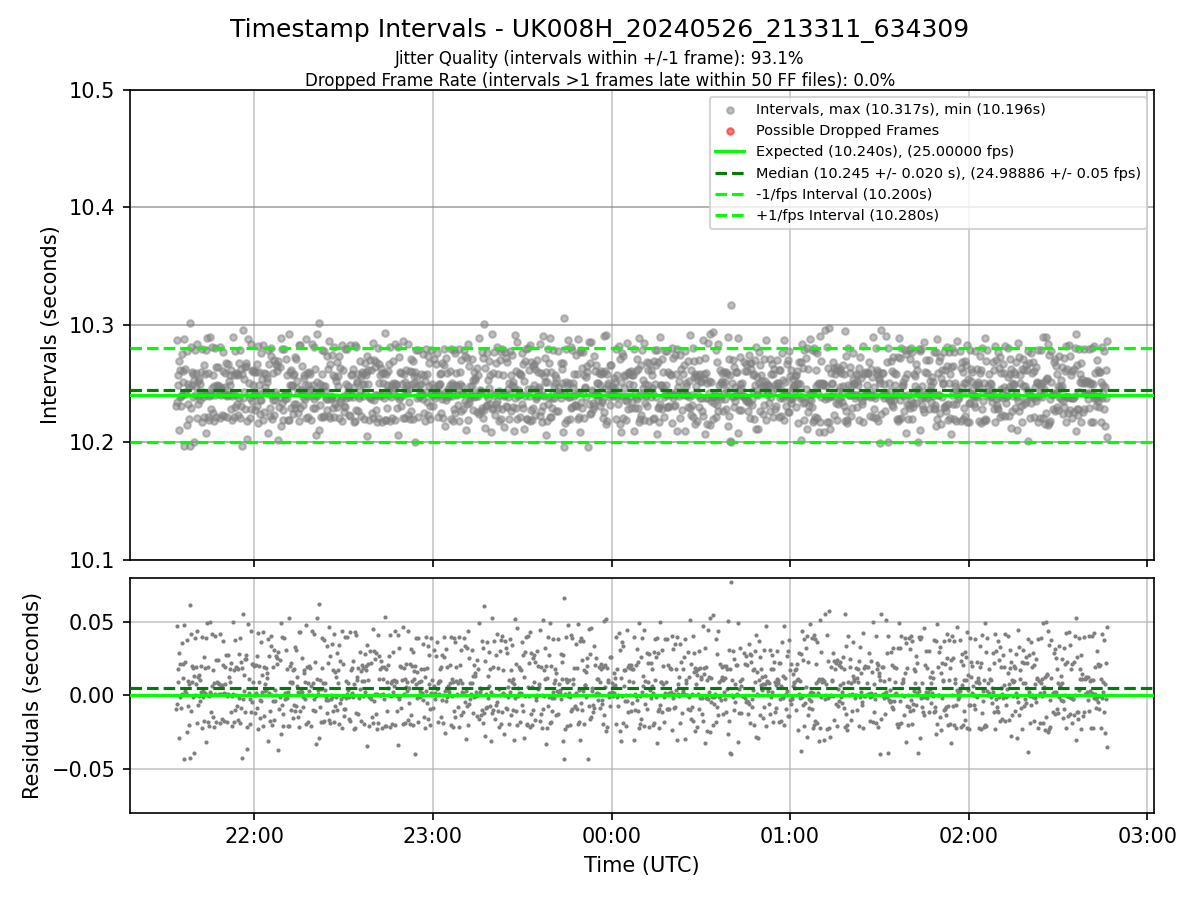Click the 'Residuals (seconds)' y-axis label
Viewport: 1200px width, 900px height.
point(32,696)
